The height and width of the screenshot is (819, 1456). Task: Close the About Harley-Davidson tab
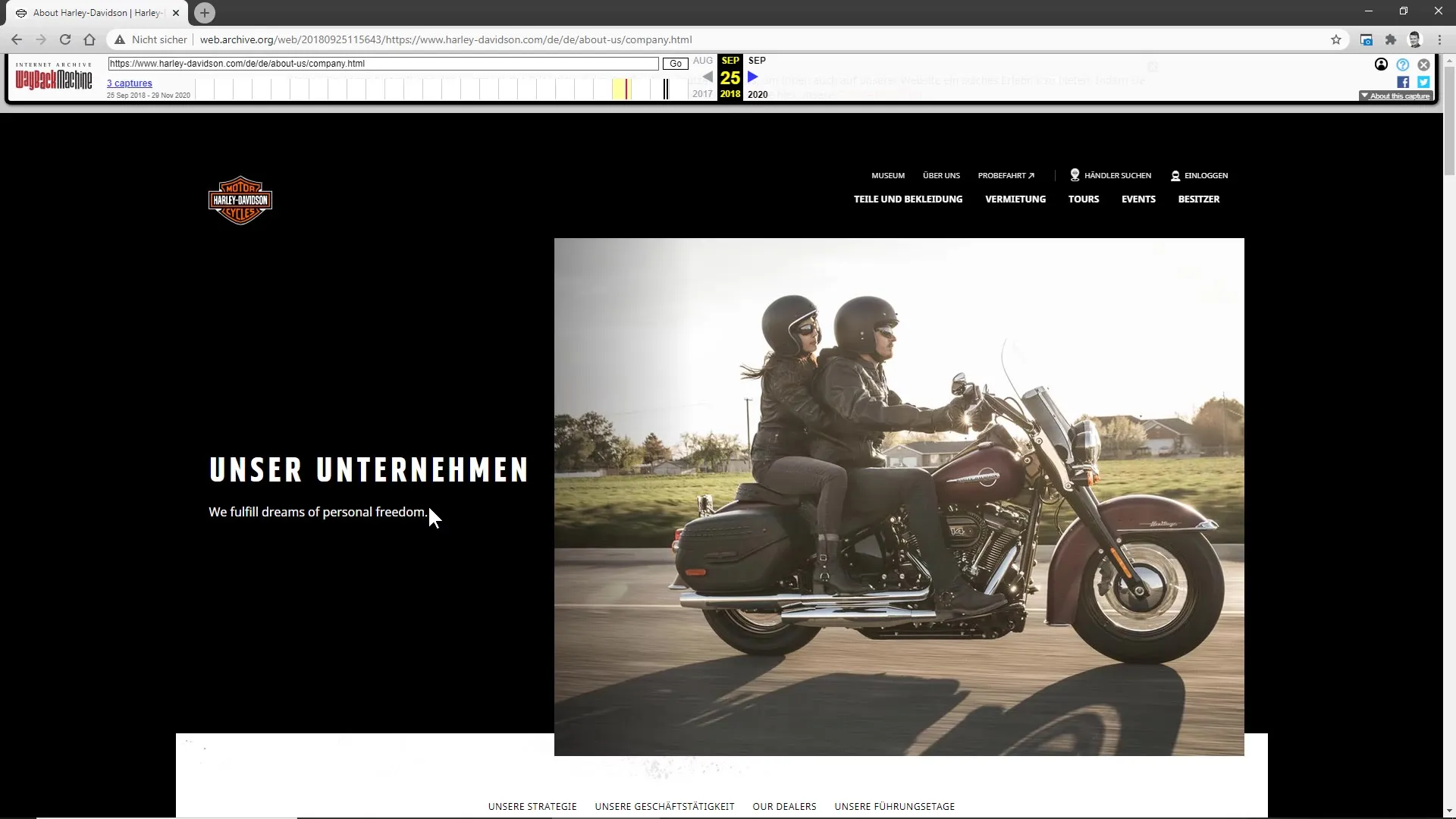coord(176,13)
